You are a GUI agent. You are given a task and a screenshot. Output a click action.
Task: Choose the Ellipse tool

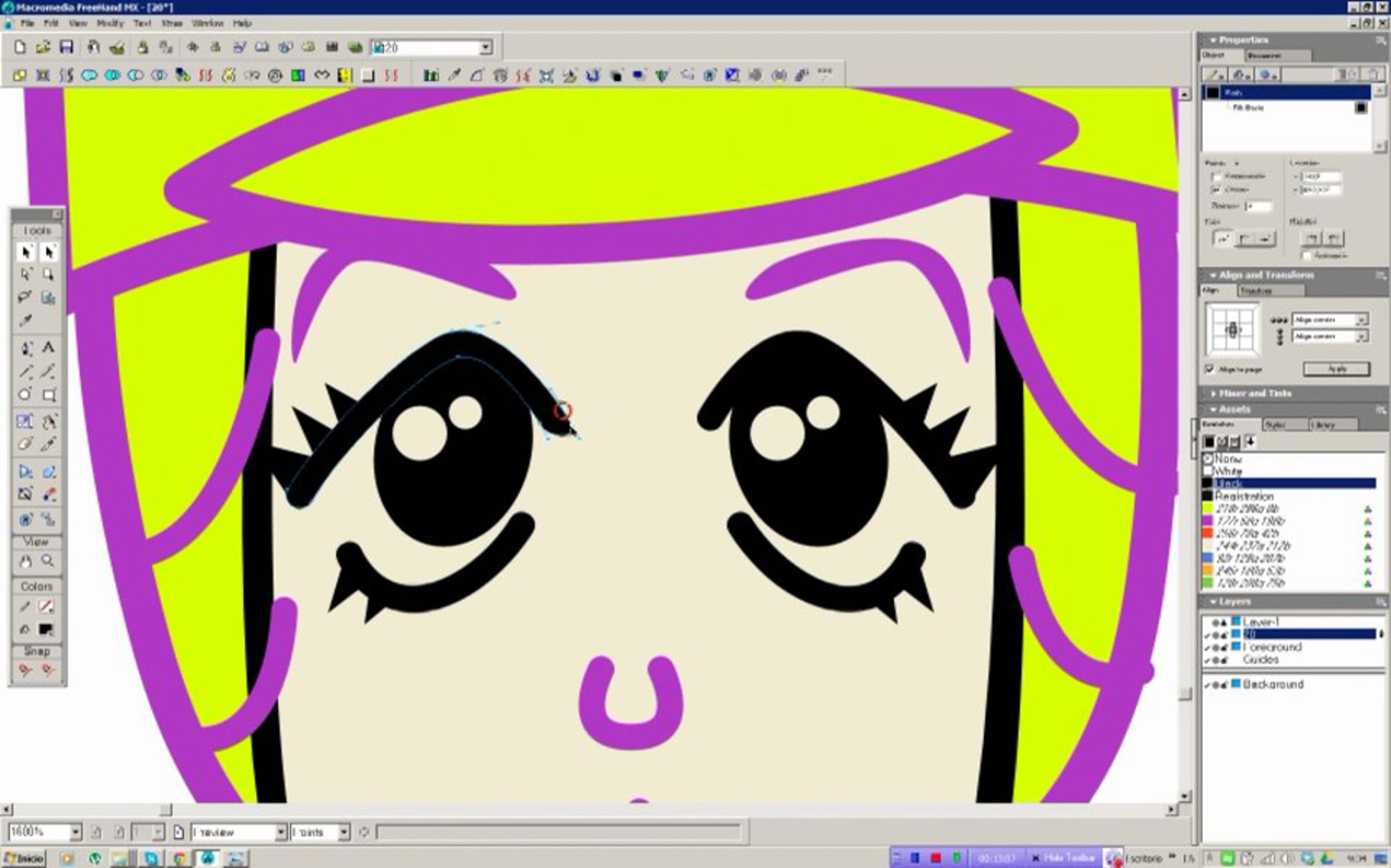point(25,395)
